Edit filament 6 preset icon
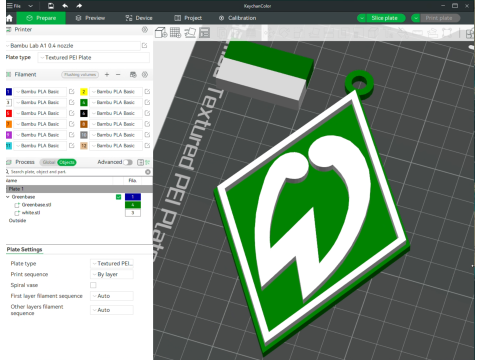 click(147, 113)
